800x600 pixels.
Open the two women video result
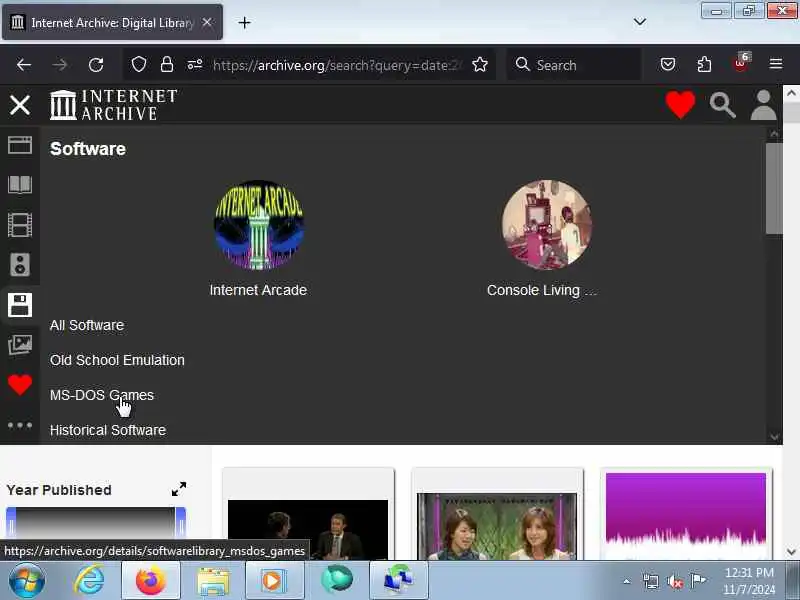pyautogui.click(x=497, y=526)
